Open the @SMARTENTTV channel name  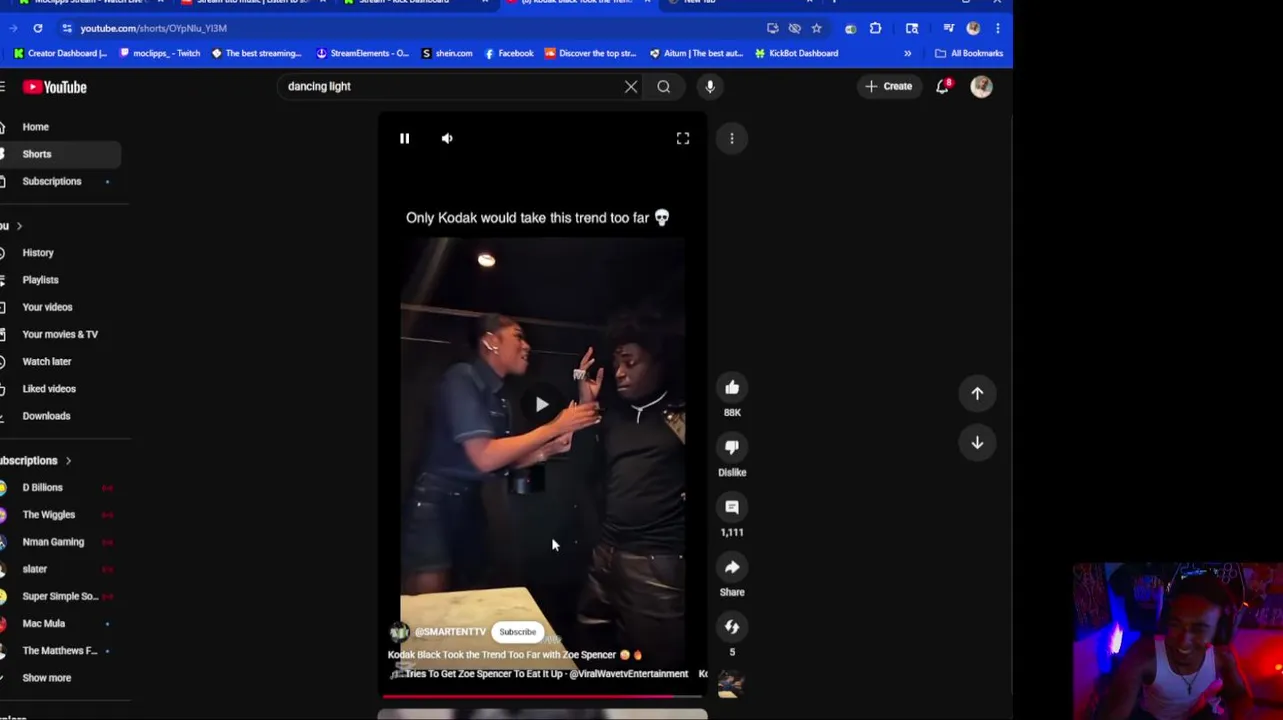point(450,632)
